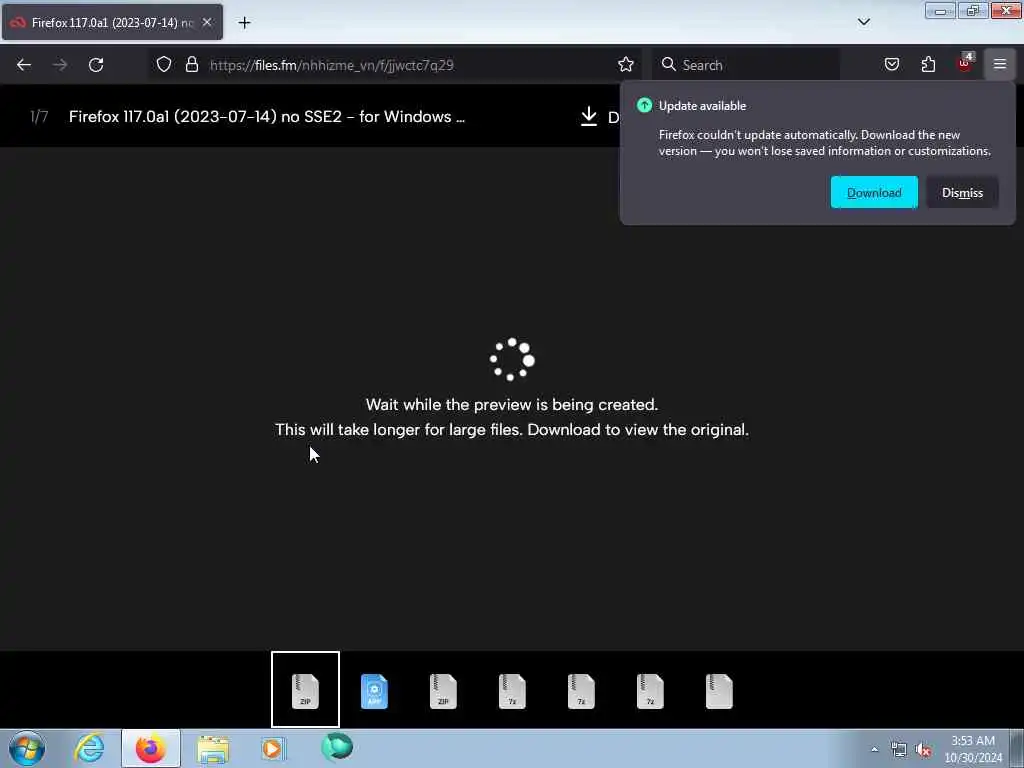1024x768 pixels.
Task: Launch Internet Explorer from taskbar
Action: (x=89, y=748)
